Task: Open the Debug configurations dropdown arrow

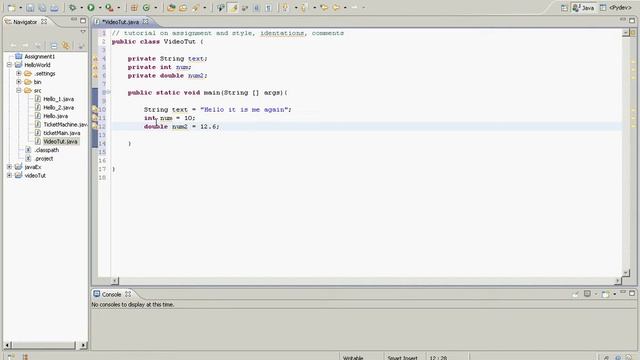Action: [x=81, y=8]
